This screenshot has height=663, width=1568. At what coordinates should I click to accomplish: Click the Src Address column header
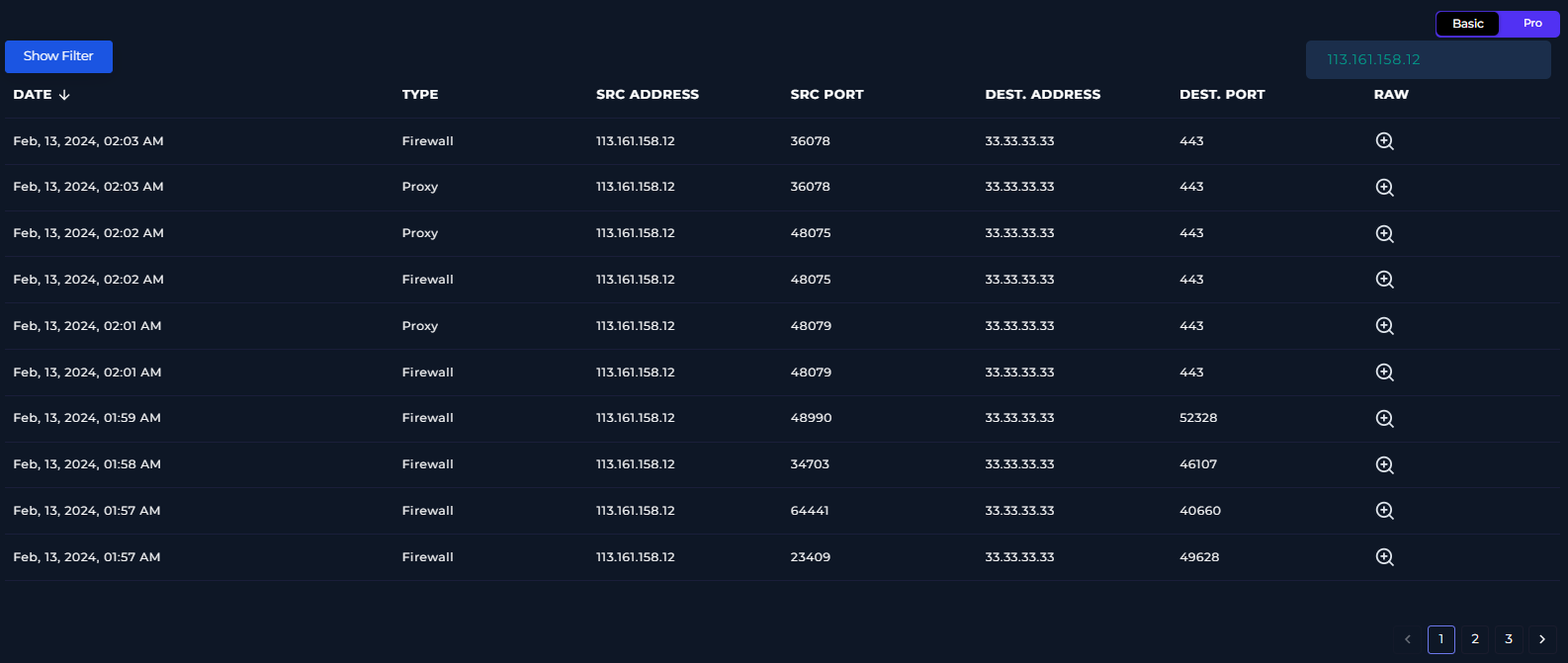point(648,95)
